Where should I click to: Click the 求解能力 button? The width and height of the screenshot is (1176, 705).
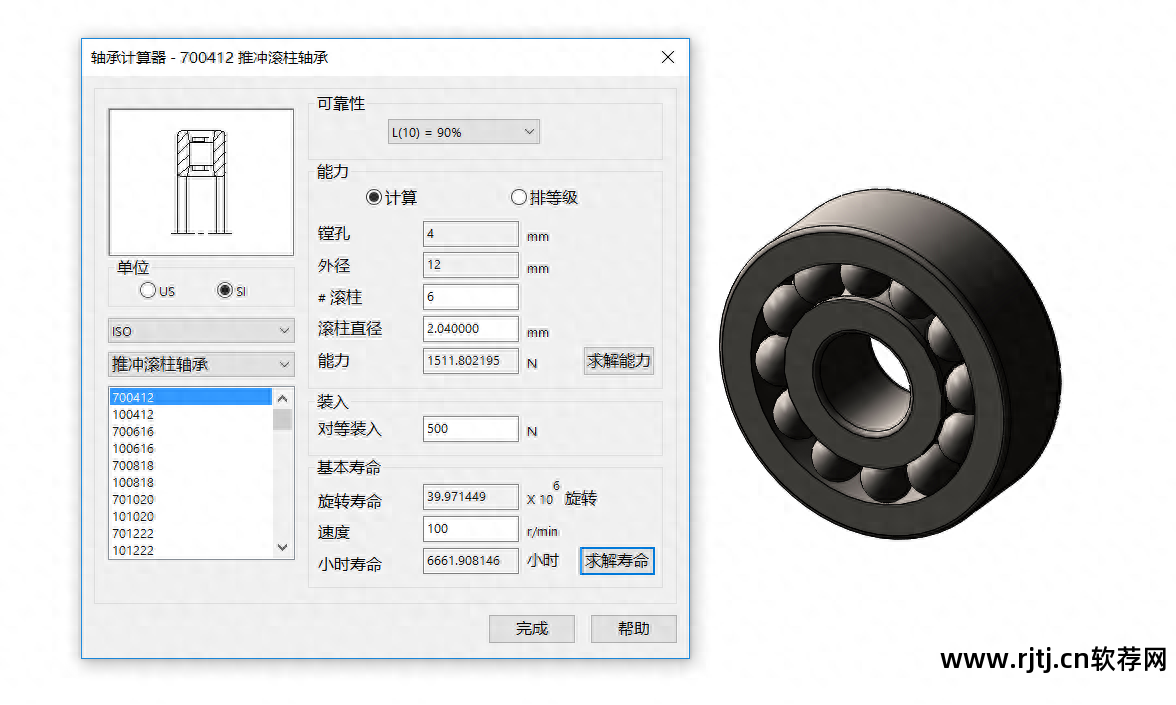(618, 360)
